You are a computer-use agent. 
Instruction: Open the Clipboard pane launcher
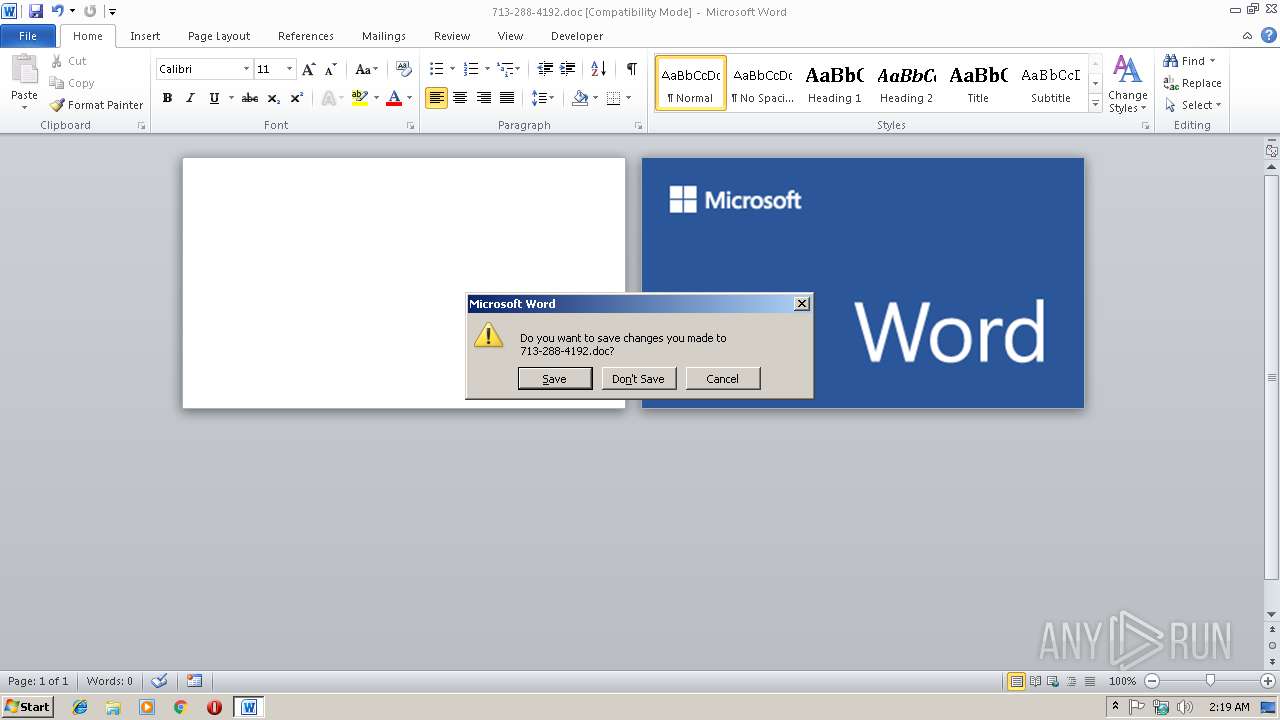point(141,126)
